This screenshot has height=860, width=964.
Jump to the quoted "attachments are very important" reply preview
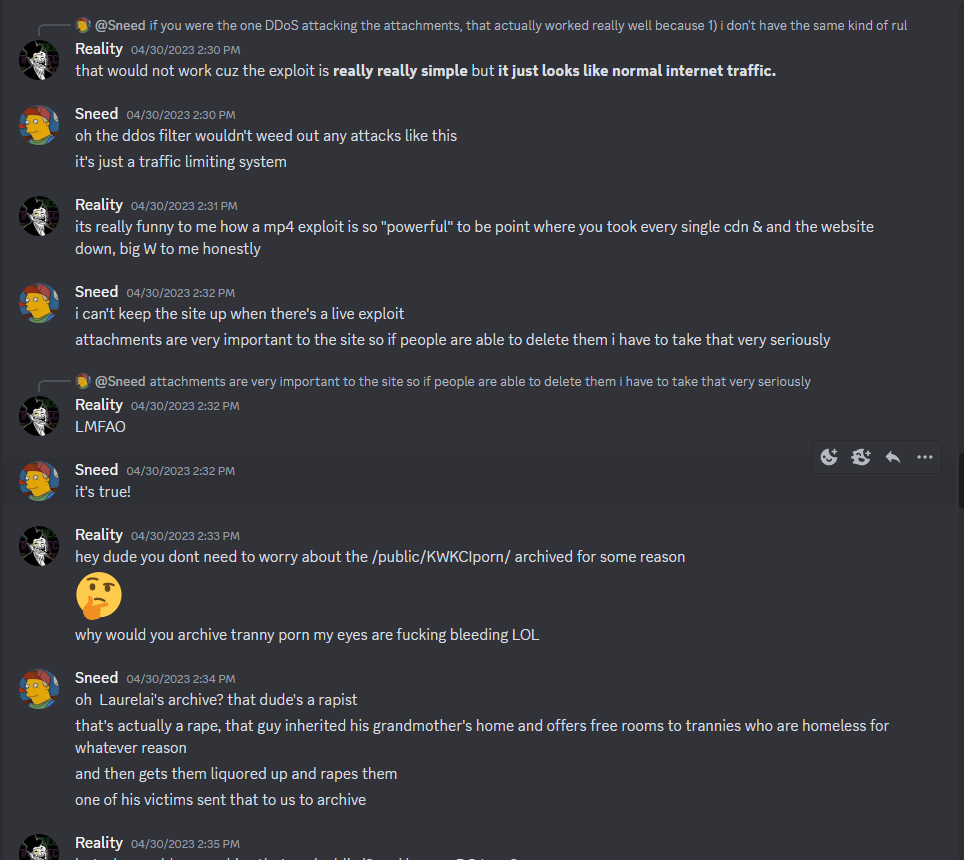[x=479, y=382]
